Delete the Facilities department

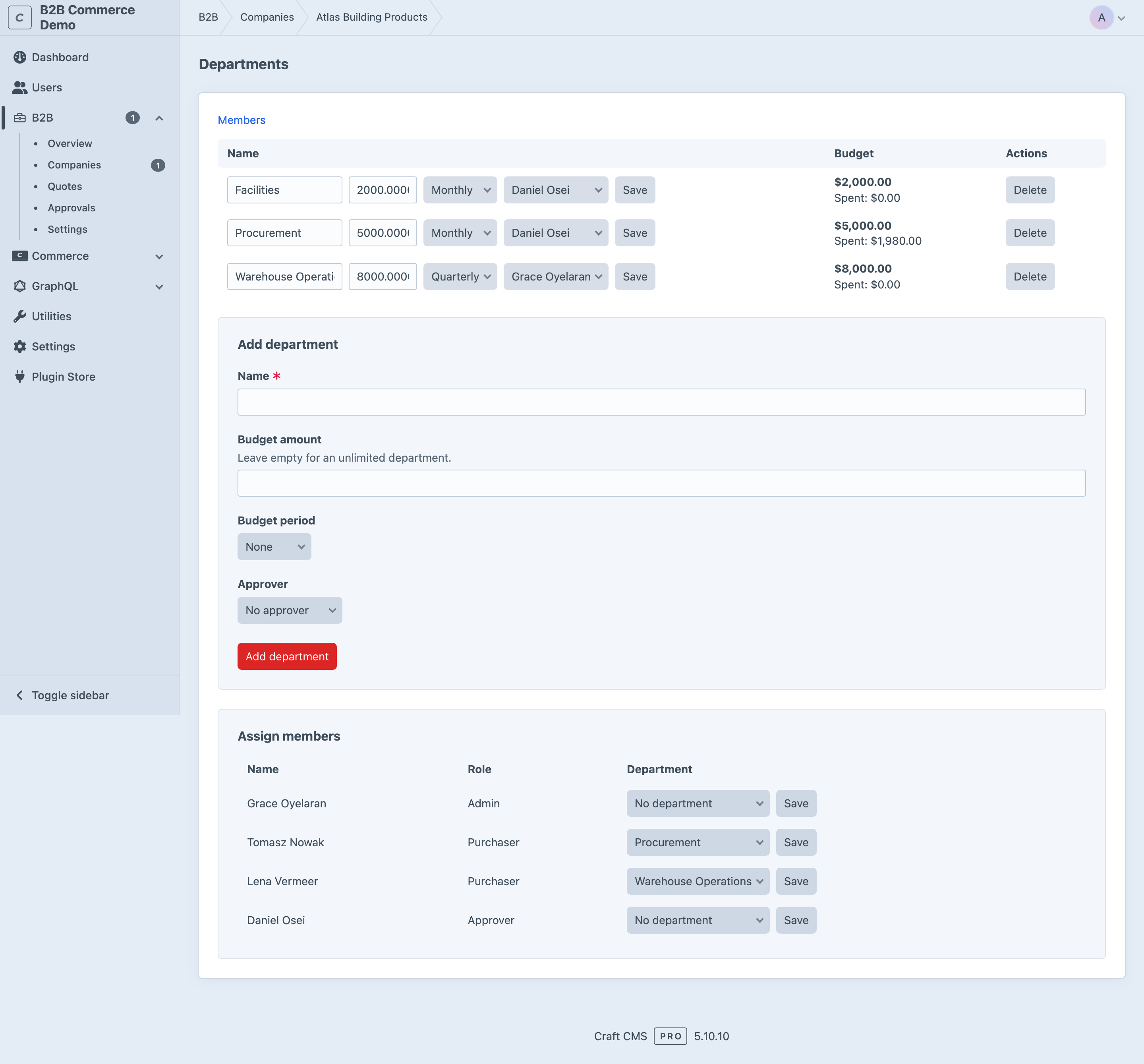coord(1030,190)
